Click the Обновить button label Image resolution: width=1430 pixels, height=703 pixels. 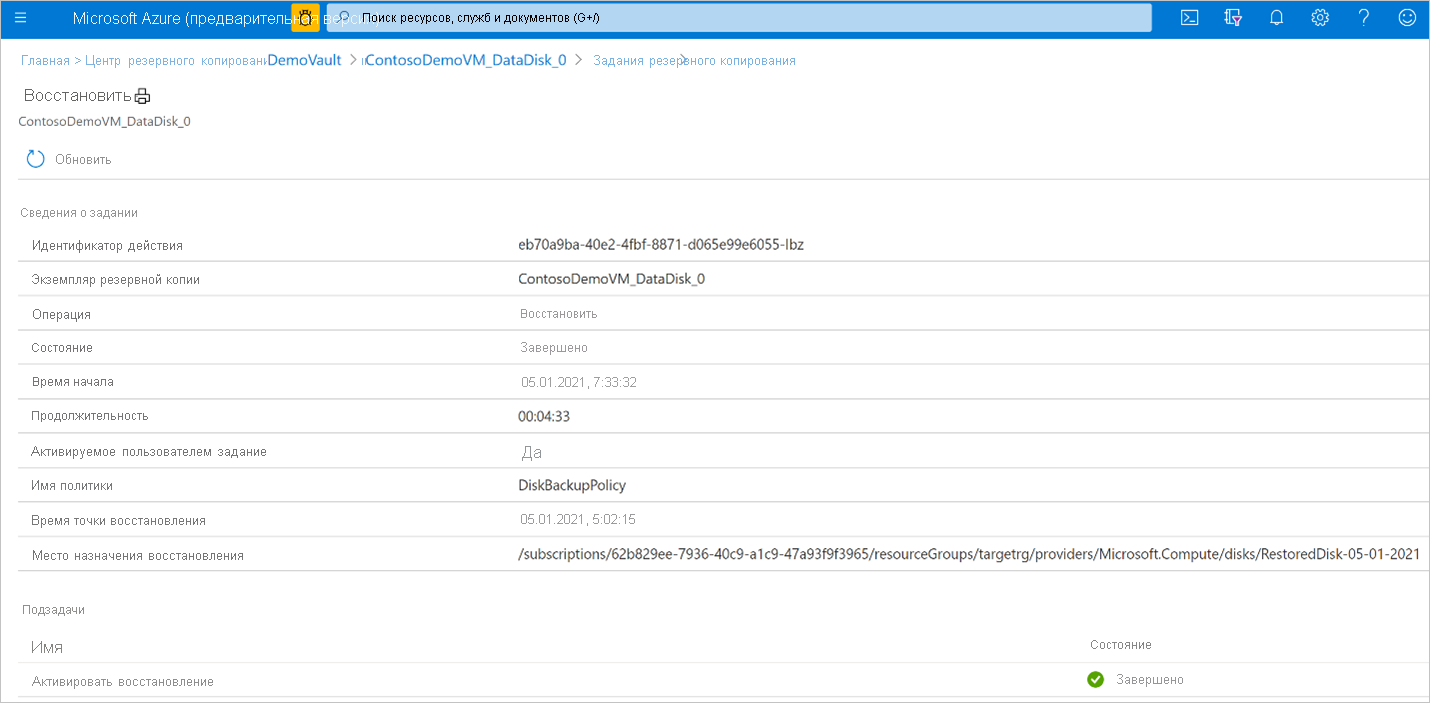coord(83,160)
